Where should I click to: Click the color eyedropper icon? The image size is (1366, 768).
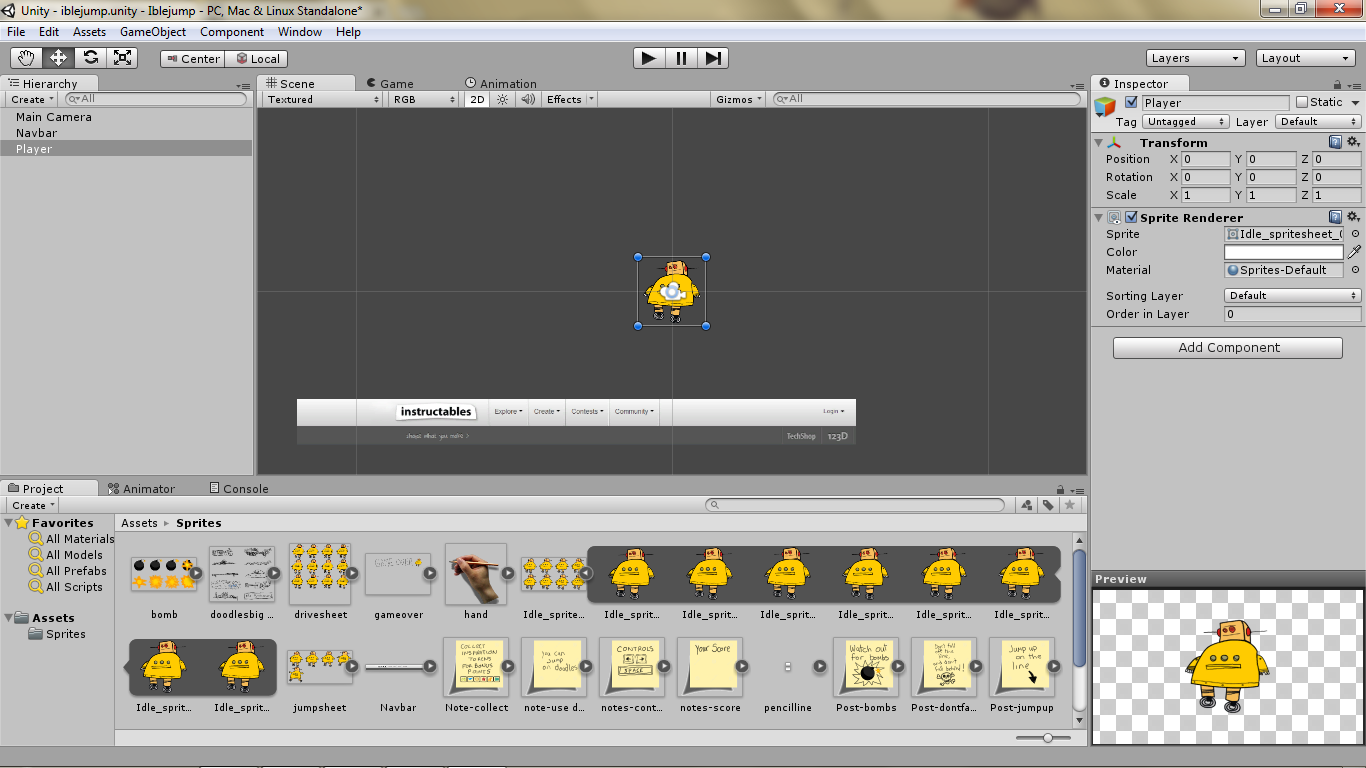click(1355, 252)
